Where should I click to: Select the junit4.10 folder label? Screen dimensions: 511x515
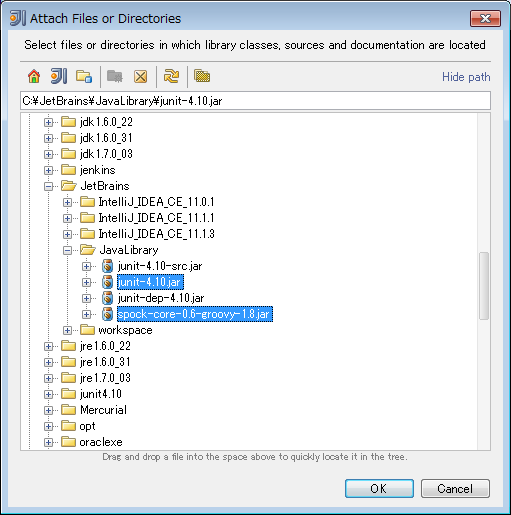(101, 394)
